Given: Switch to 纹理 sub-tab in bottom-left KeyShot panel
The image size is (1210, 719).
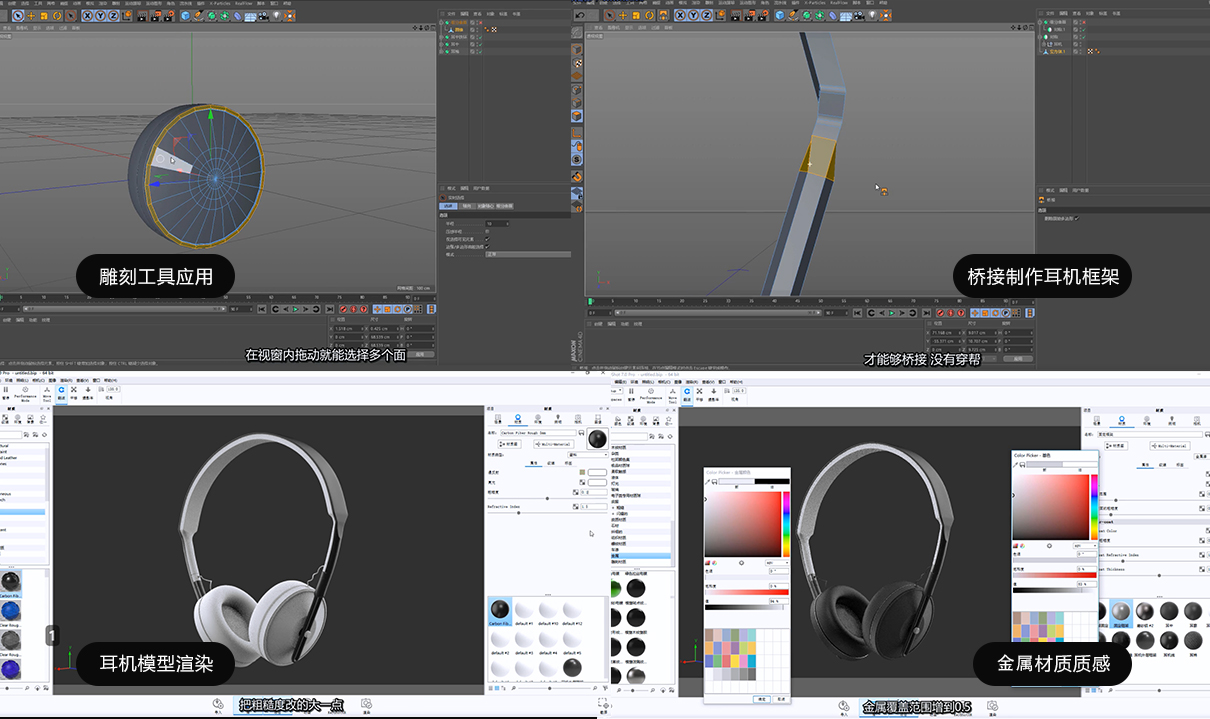Looking at the screenshot, I should click(551, 463).
